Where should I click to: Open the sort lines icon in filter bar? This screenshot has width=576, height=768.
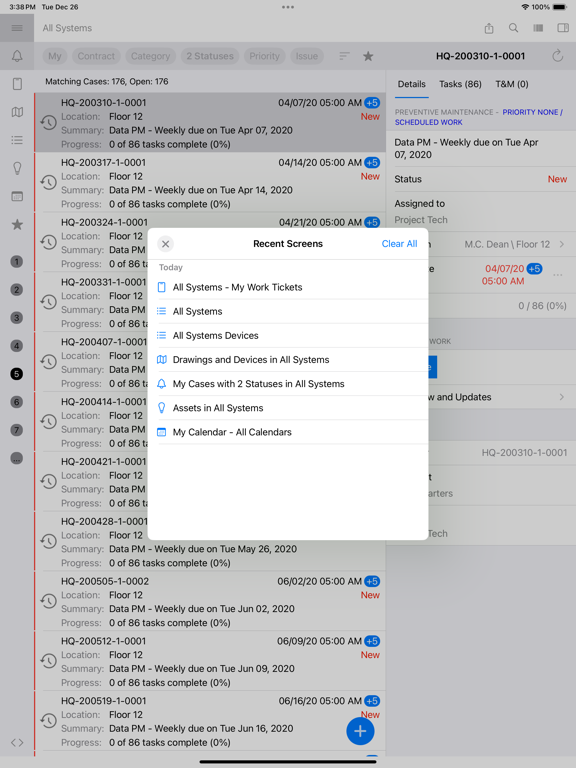(x=344, y=56)
